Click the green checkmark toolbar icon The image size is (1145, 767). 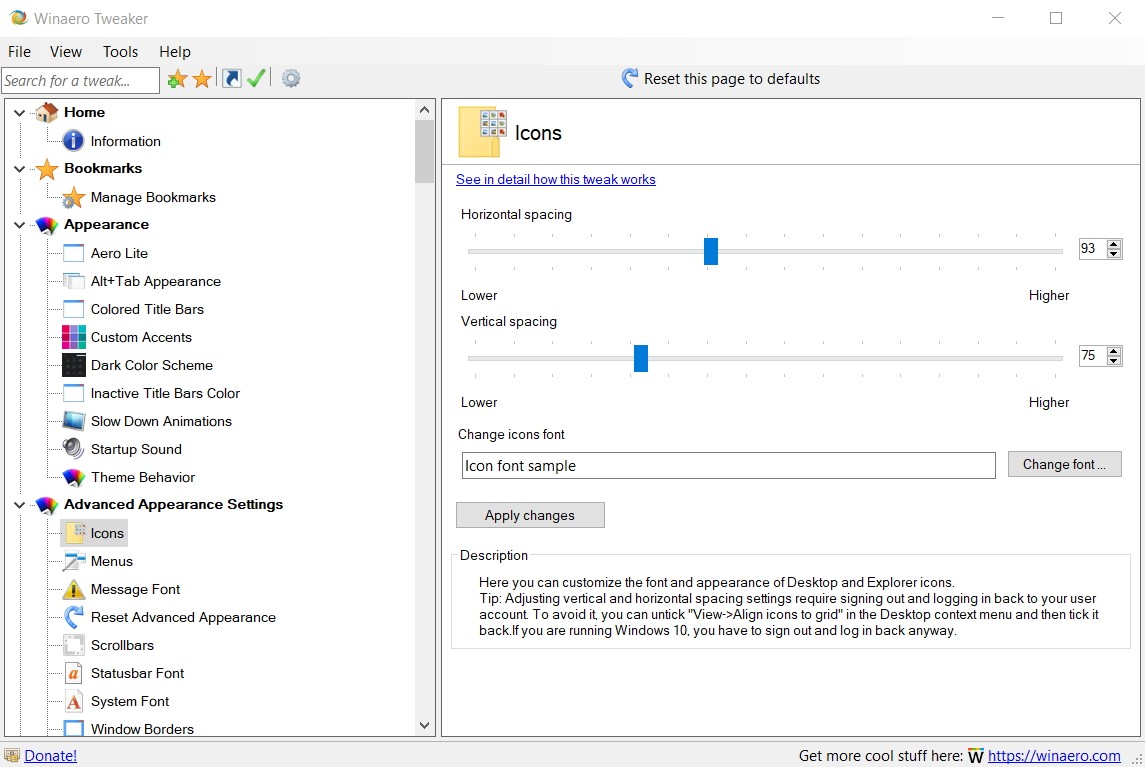(256, 78)
